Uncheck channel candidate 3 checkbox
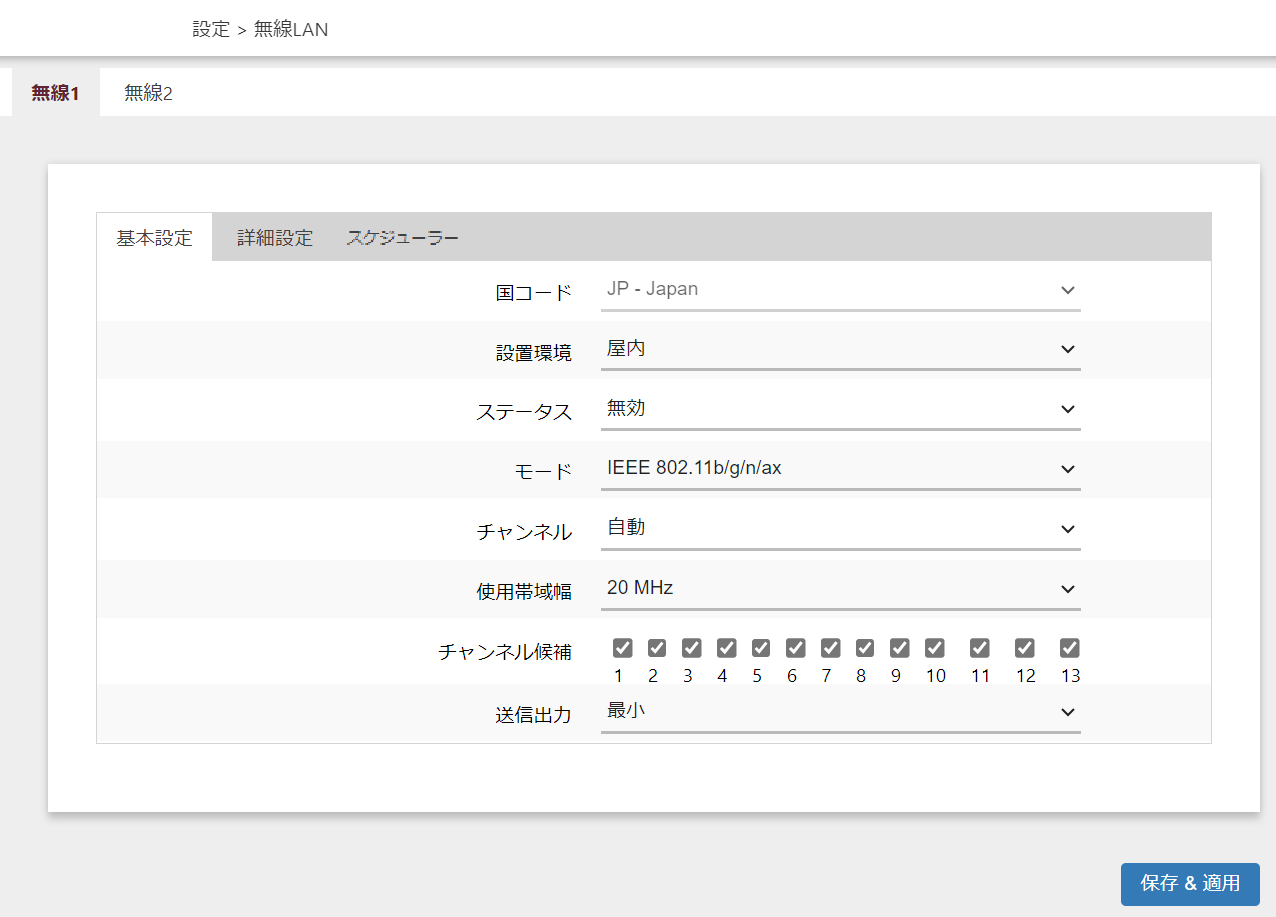Viewport: 1276px width, 917px height. (x=692, y=648)
